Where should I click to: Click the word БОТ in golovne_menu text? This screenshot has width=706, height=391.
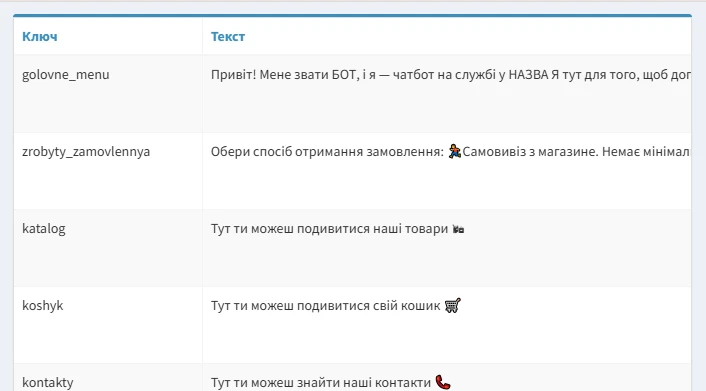[345, 74]
